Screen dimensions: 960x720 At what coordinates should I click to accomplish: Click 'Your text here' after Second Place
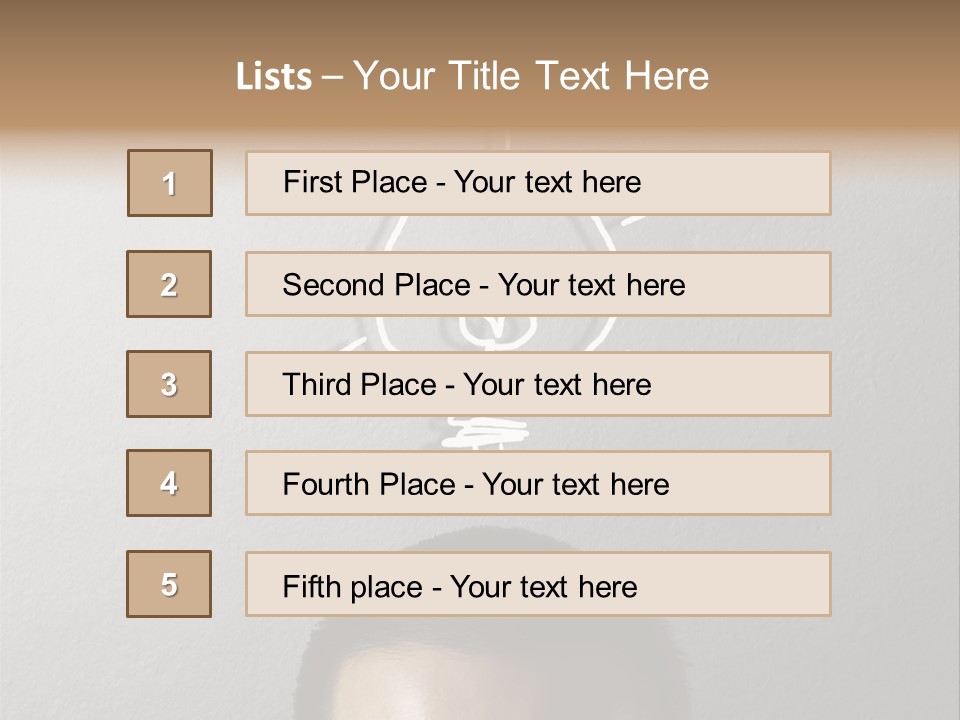click(591, 285)
